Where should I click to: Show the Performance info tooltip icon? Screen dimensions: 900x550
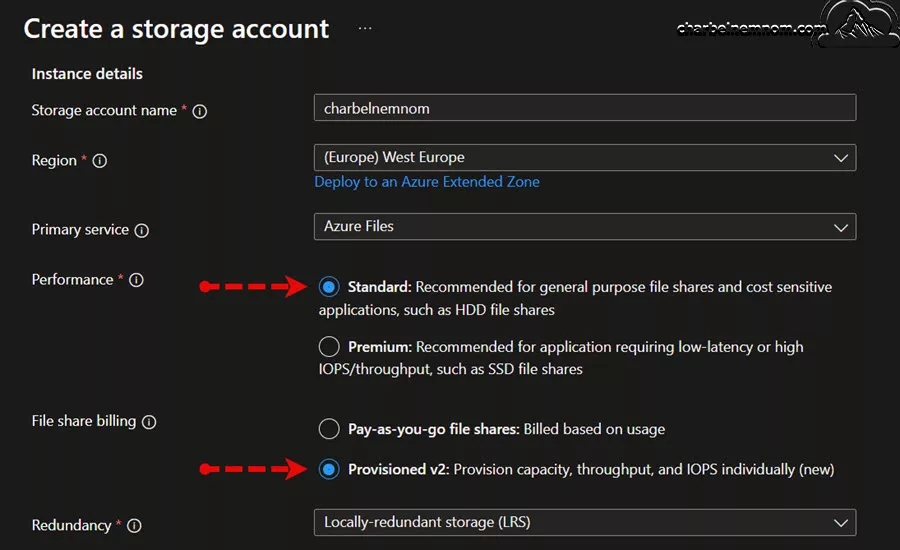click(136, 280)
